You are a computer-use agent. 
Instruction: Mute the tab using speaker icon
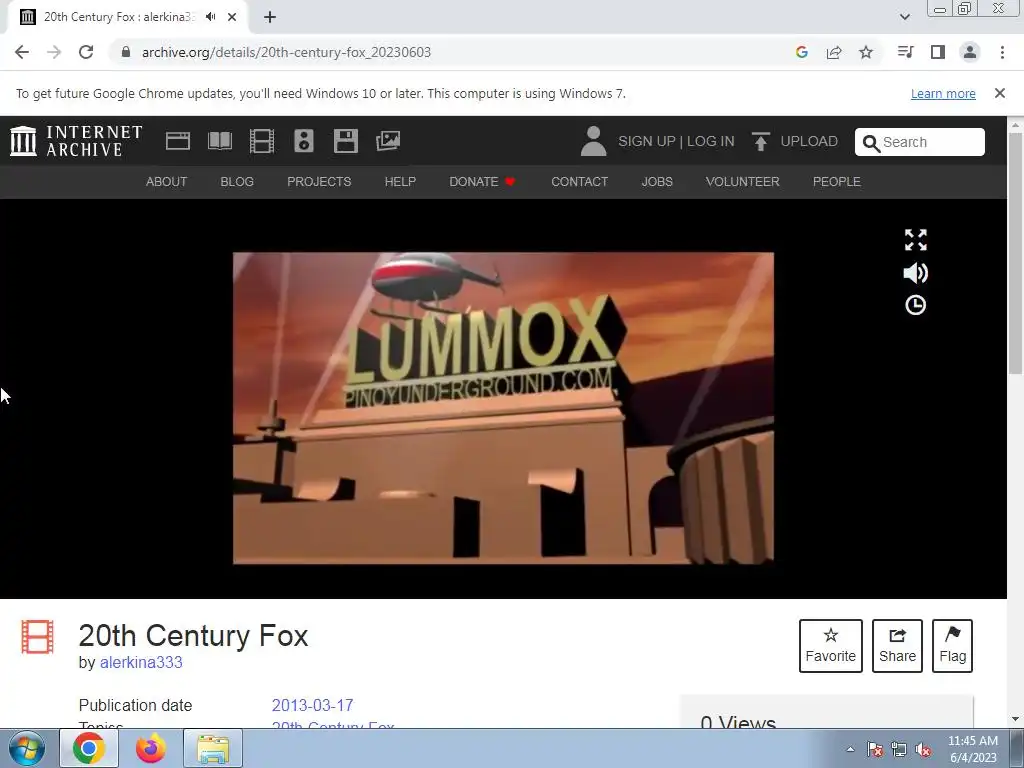point(210,17)
